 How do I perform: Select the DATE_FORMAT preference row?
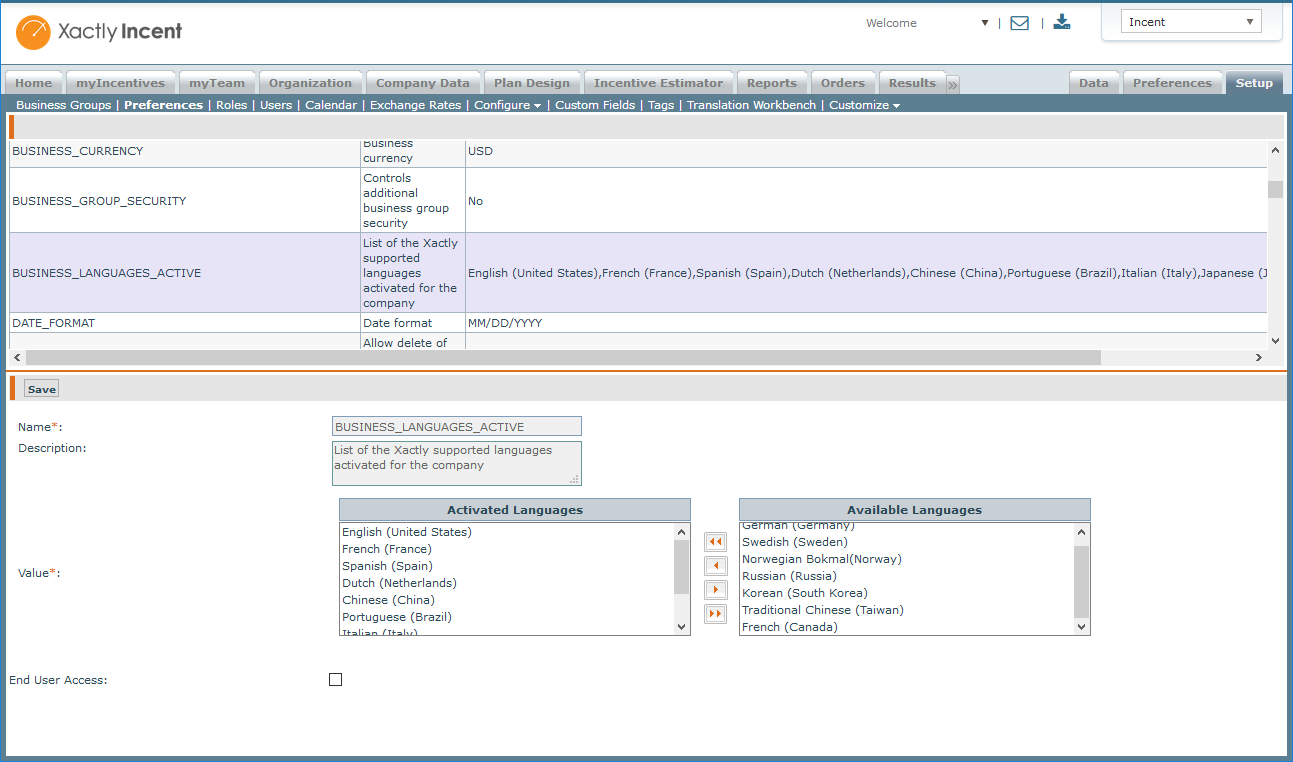click(x=53, y=323)
